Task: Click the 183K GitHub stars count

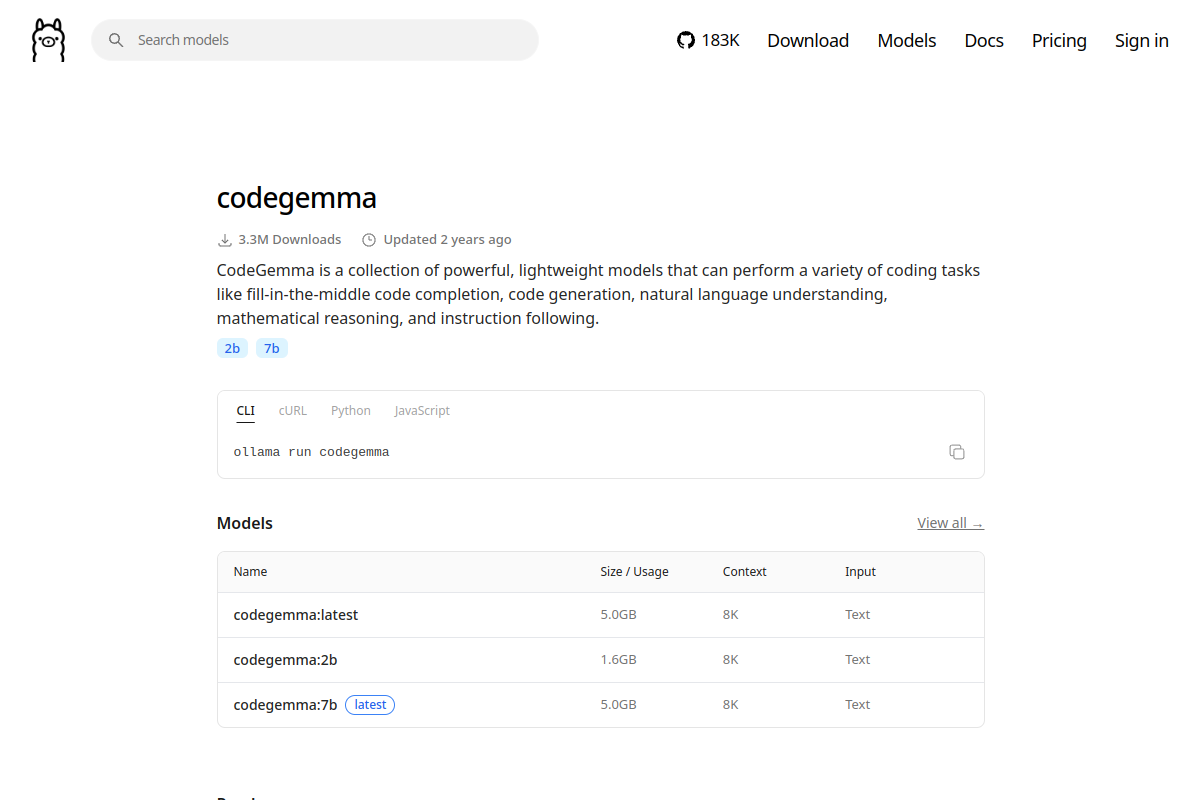Action: 720,40
